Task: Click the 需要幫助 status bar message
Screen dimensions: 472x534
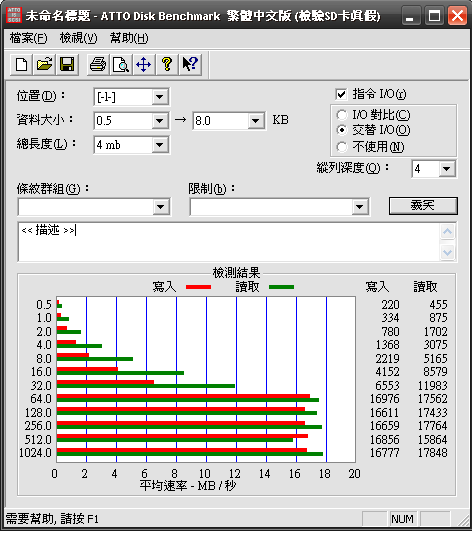Action: 52,519
